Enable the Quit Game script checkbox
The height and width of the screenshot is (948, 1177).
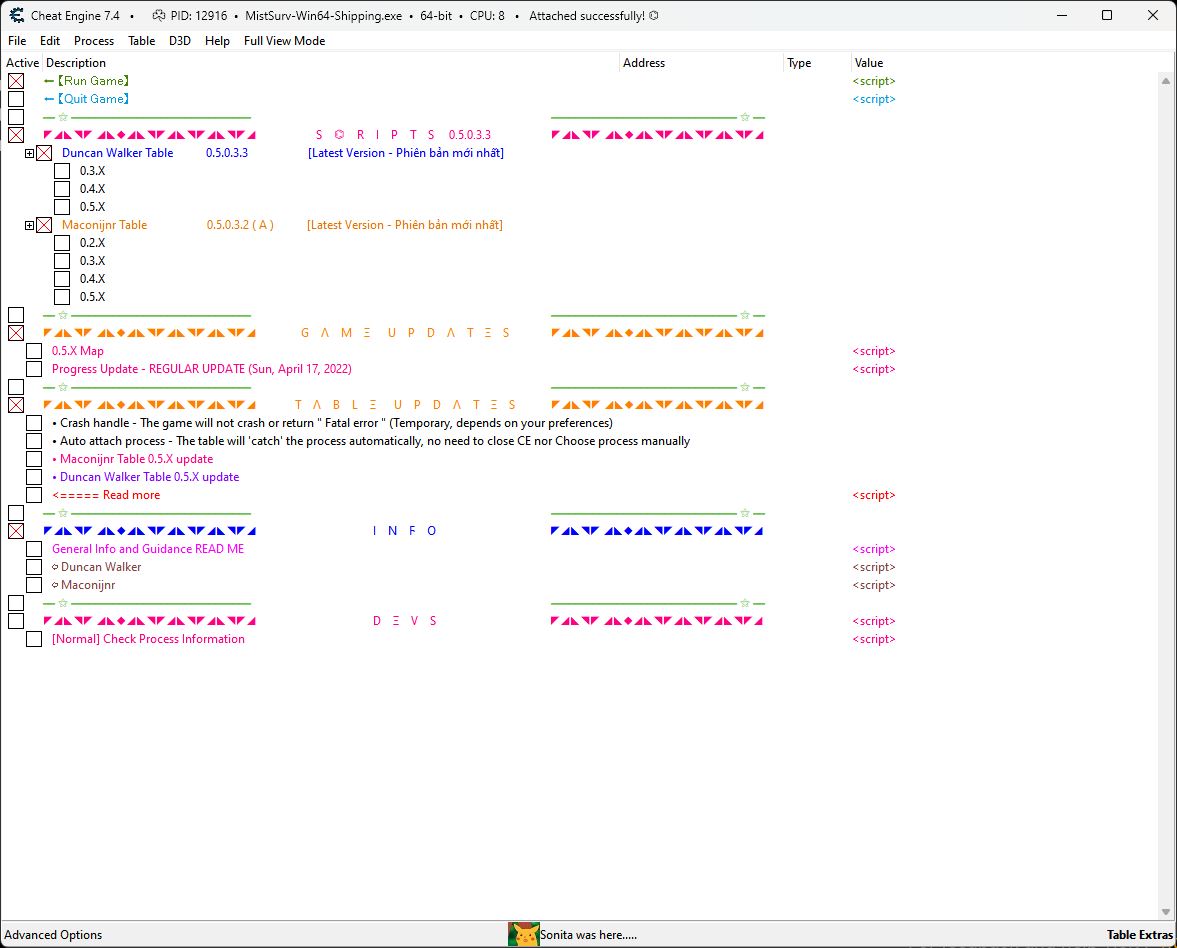(16, 99)
